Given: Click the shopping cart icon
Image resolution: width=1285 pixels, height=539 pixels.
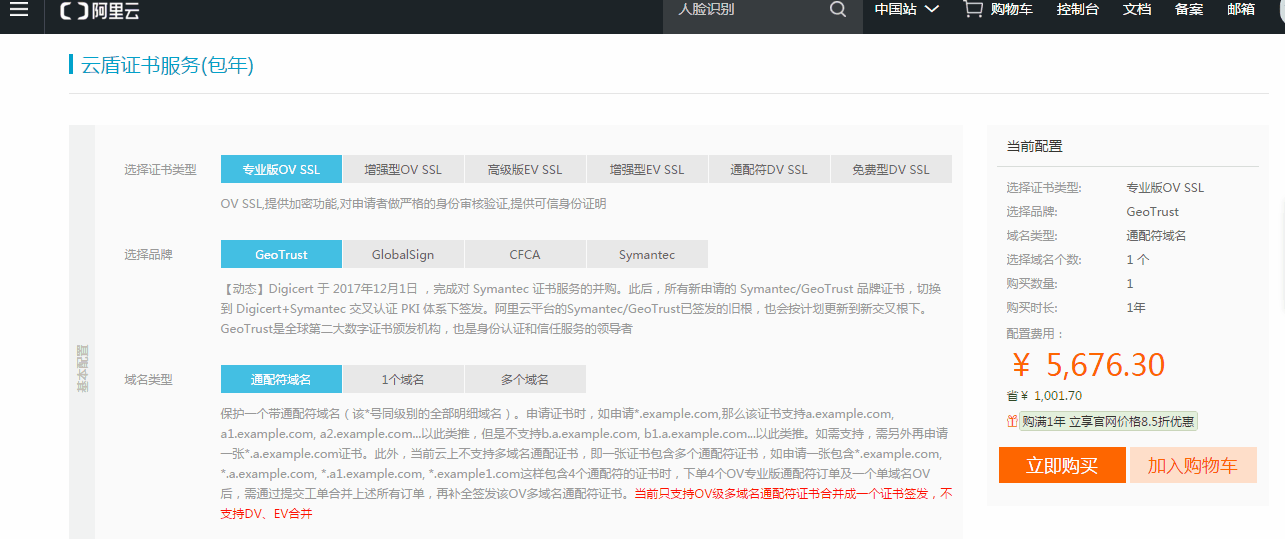Looking at the screenshot, I should coord(972,9).
